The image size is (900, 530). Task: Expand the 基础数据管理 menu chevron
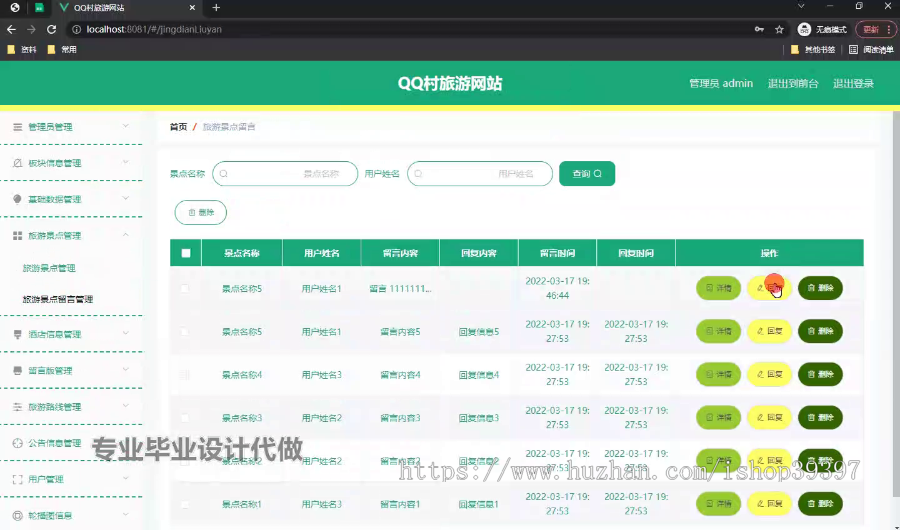tap(126, 198)
